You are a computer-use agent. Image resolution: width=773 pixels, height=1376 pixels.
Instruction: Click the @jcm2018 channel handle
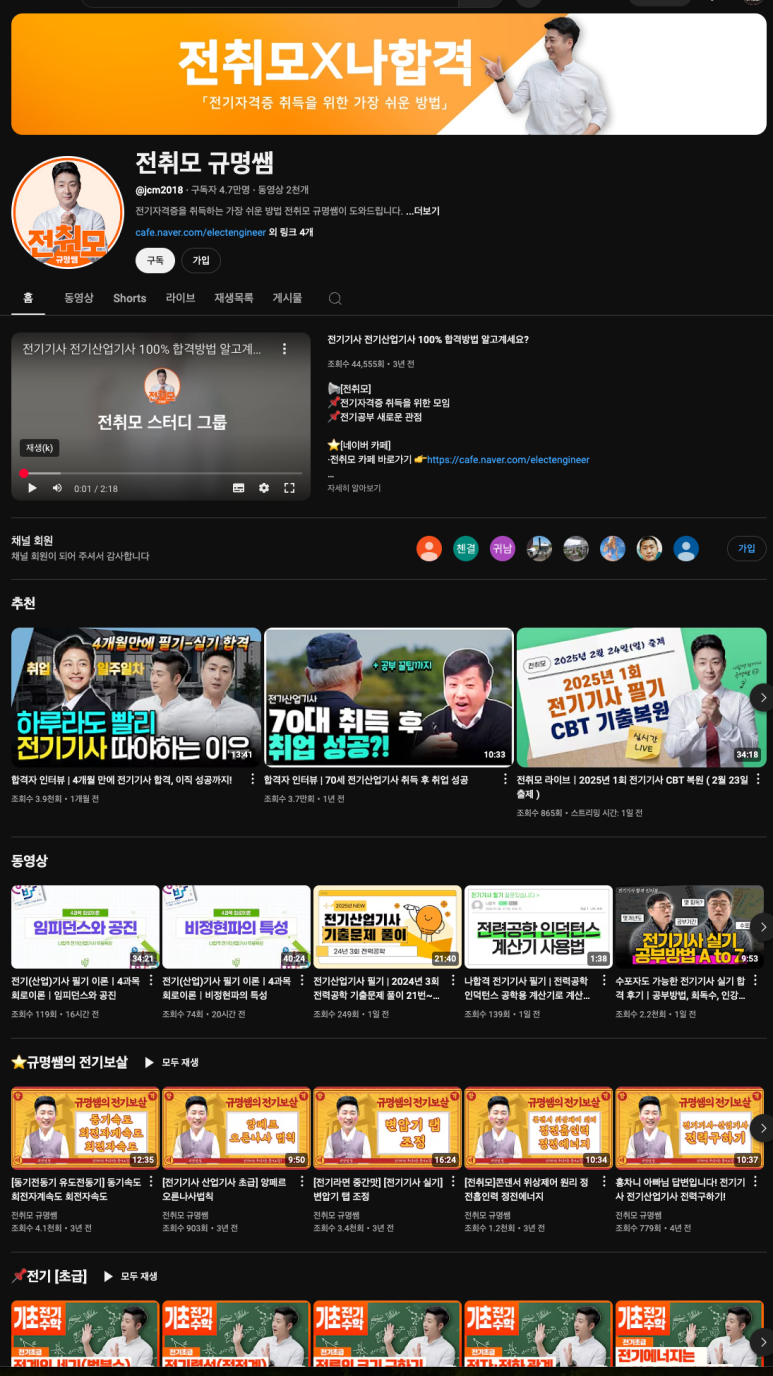159,190
